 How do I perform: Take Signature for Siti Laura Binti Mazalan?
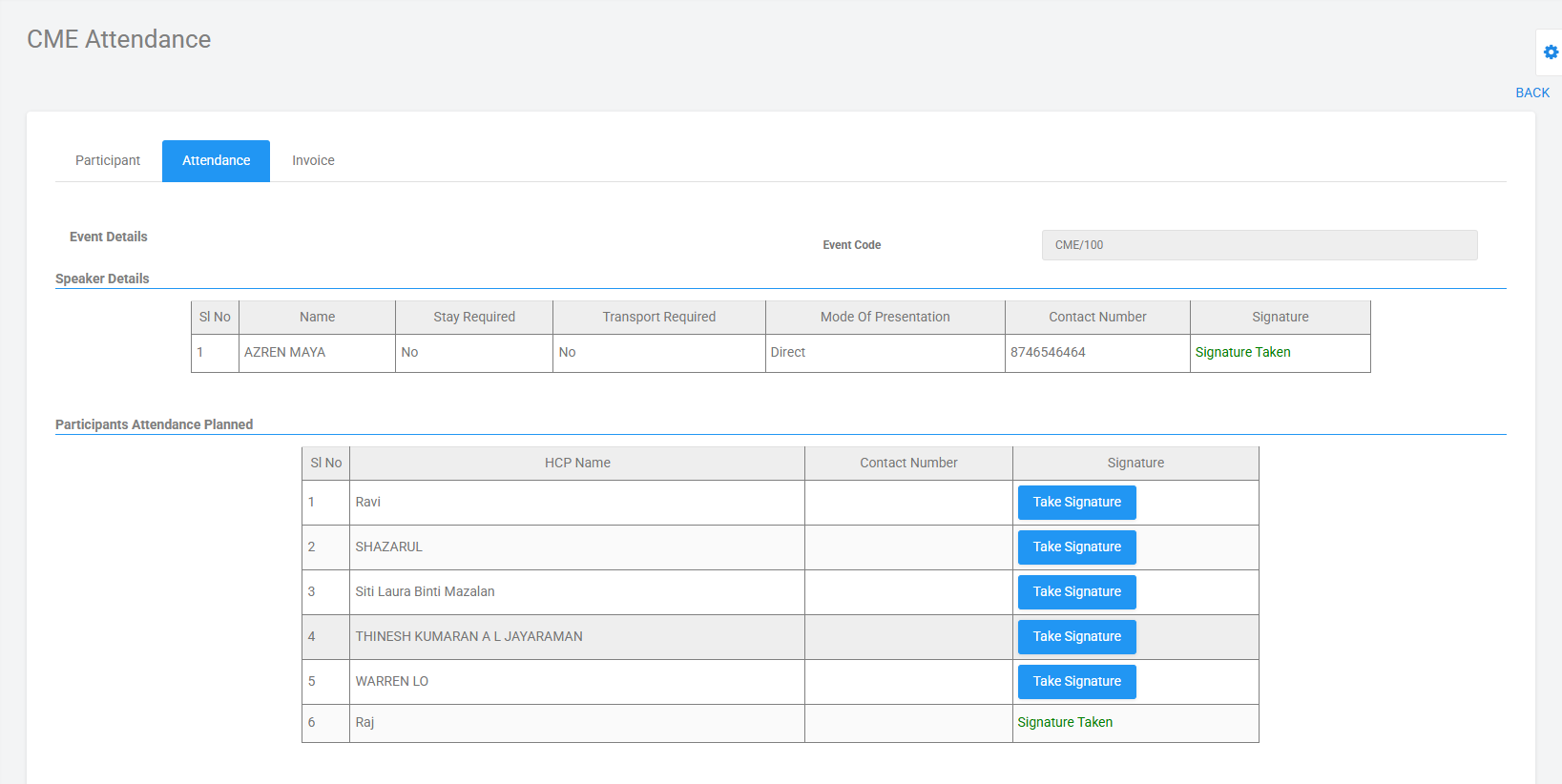tap(1076, 592)
